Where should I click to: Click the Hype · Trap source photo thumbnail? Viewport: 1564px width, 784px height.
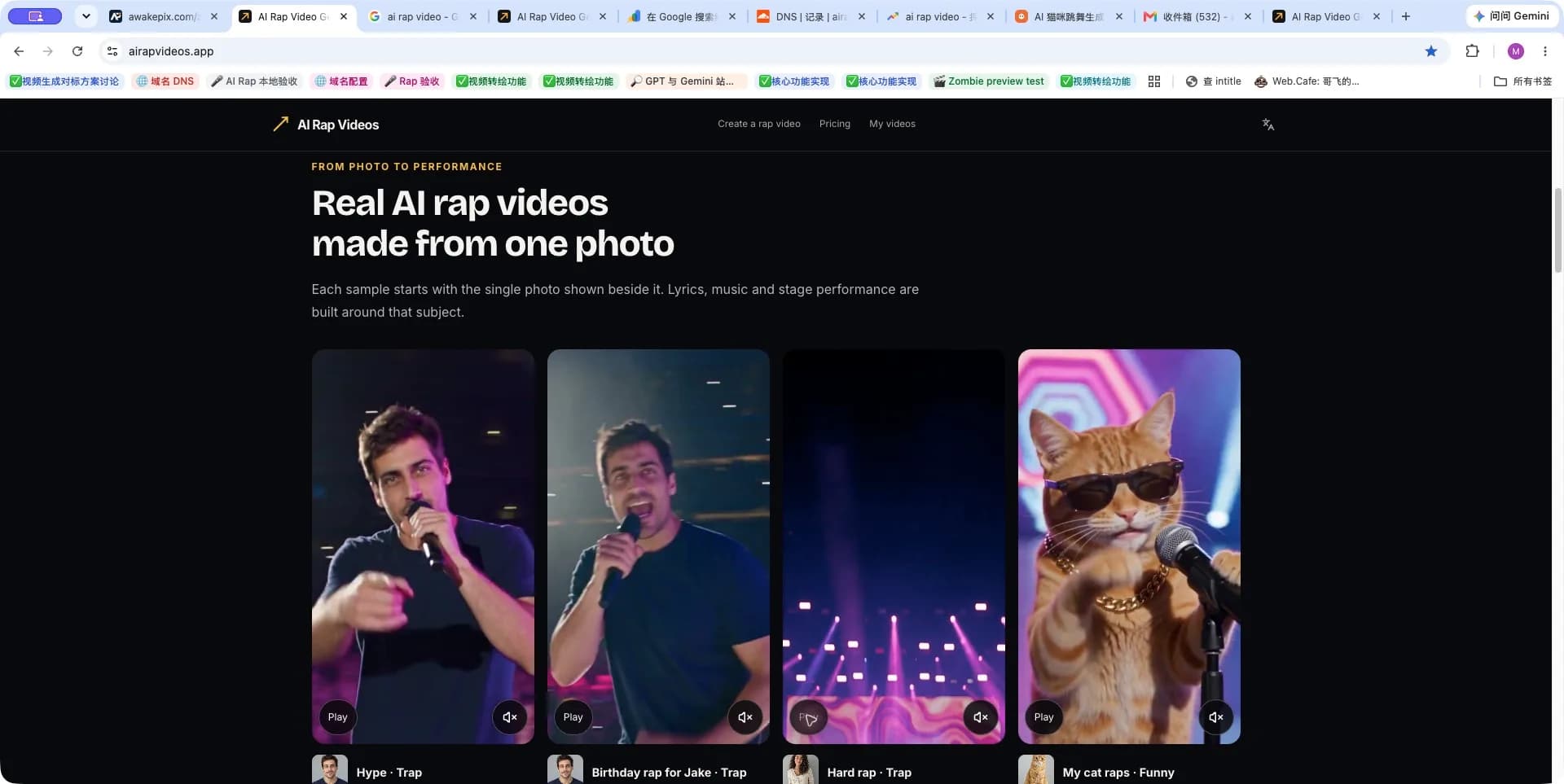coord(330,769)
